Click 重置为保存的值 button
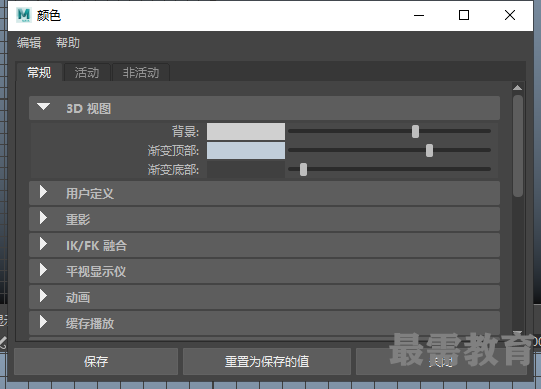 click(x=267, y=361)
